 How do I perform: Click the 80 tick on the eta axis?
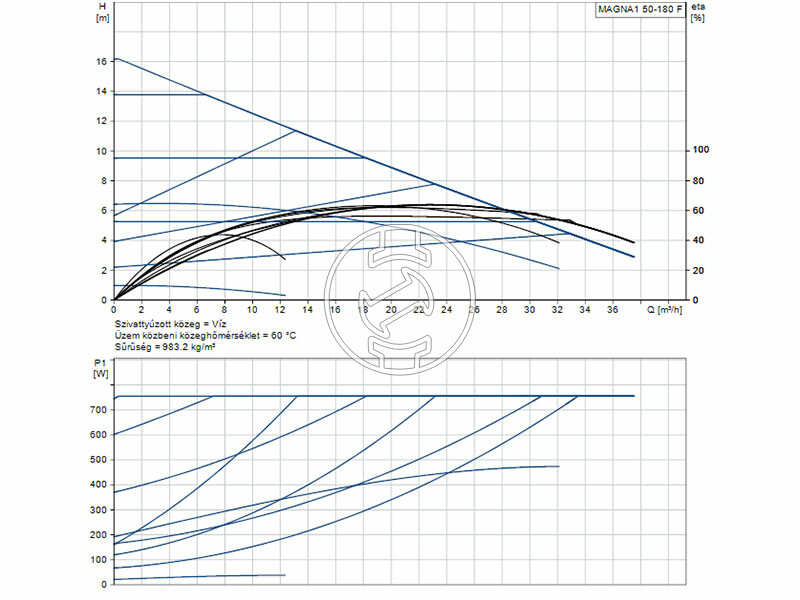[x=699, y=180]
